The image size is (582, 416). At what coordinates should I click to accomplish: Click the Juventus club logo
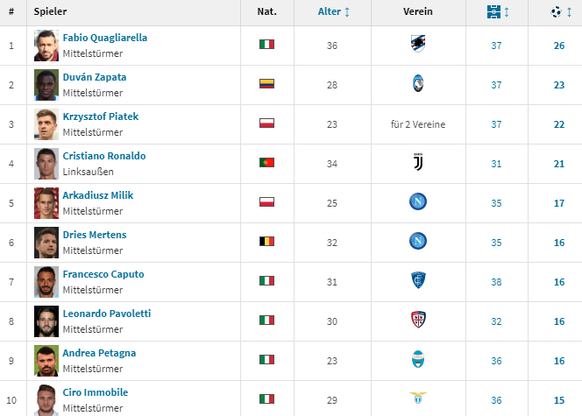418,162
